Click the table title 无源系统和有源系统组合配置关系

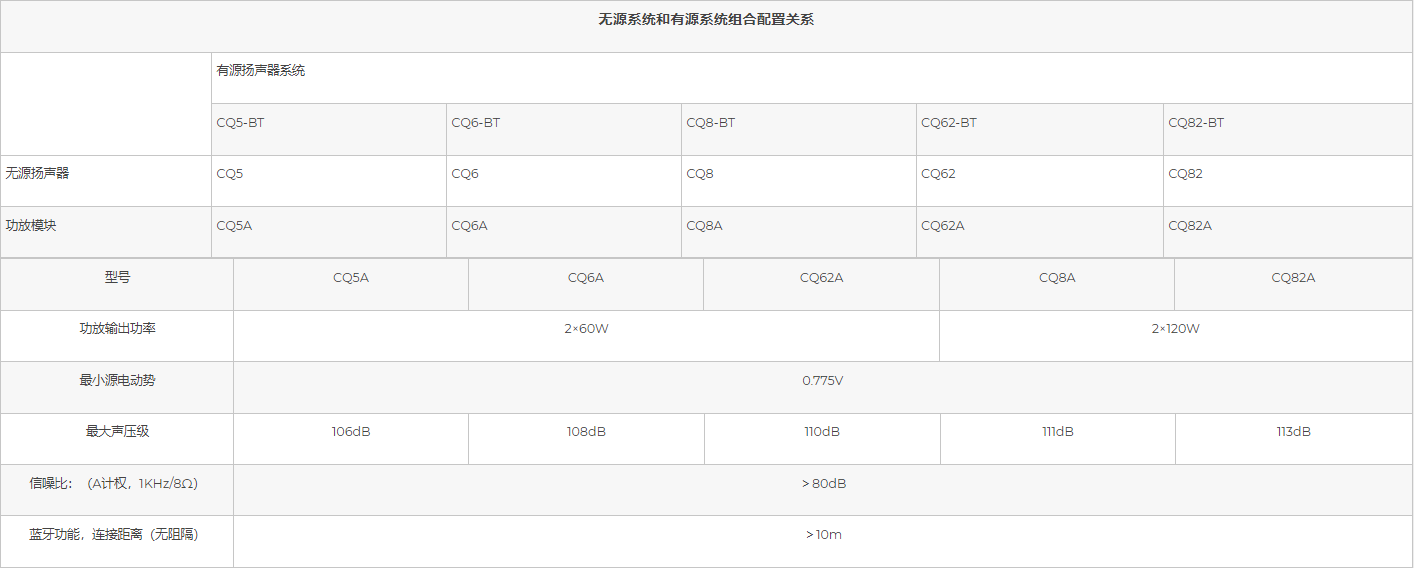[706, 20]
